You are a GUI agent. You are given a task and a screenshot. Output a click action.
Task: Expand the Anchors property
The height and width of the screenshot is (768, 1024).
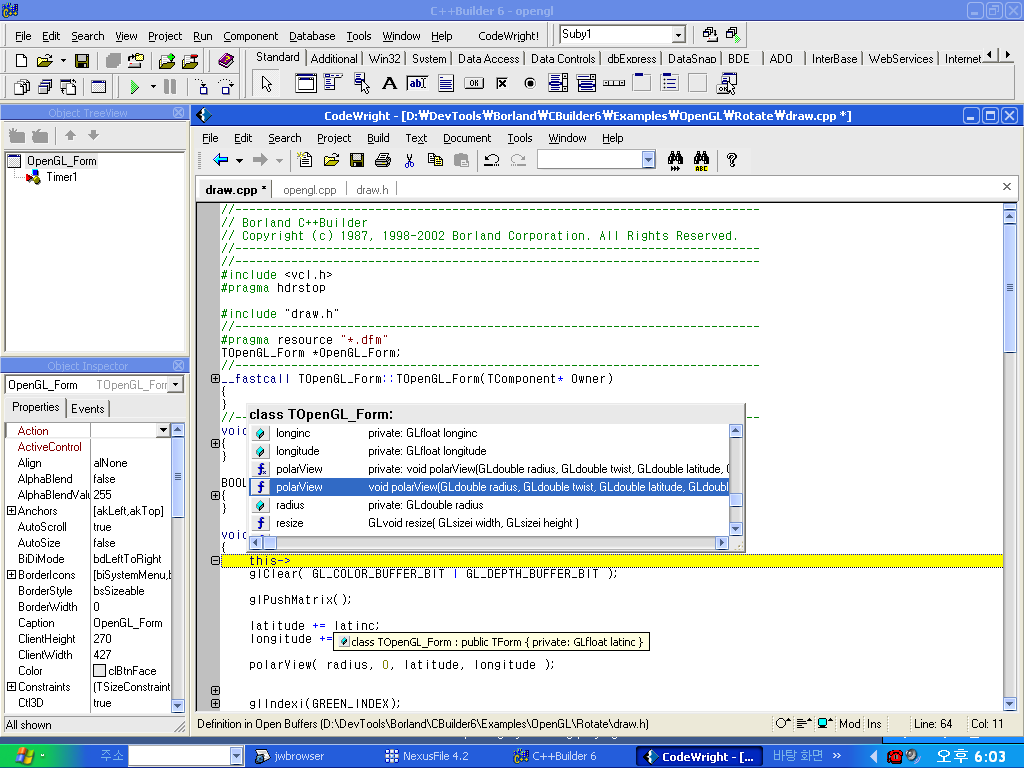click(x=11, y=511)
